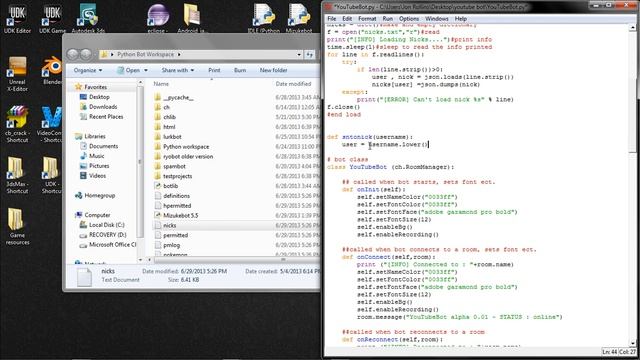Image resolution: width=640 pixels, height=360 pixels.
Task: Open Unreal X-Editor desktop icon
Action: point(17,73)
